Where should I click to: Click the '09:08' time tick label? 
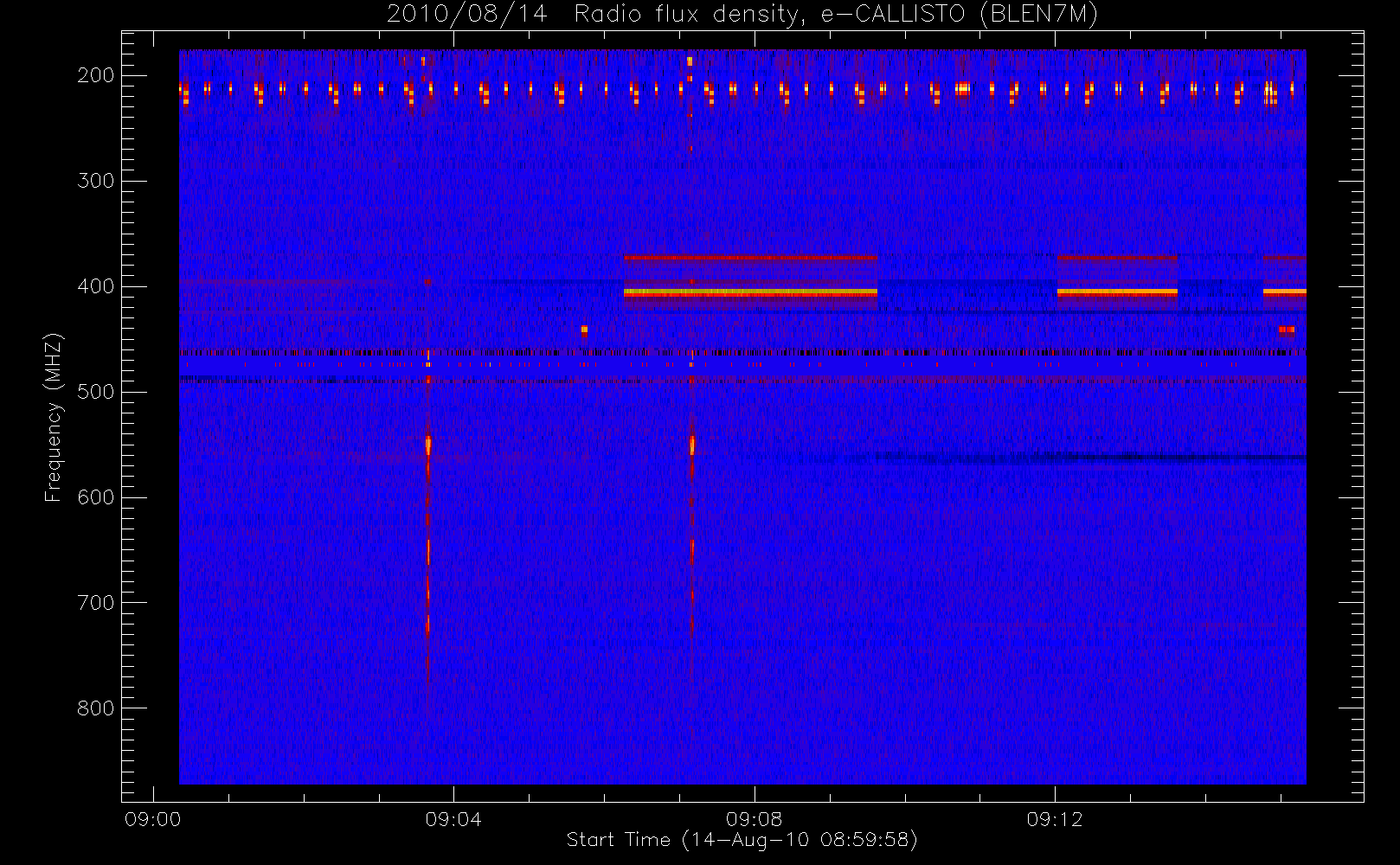click(755, 819)
